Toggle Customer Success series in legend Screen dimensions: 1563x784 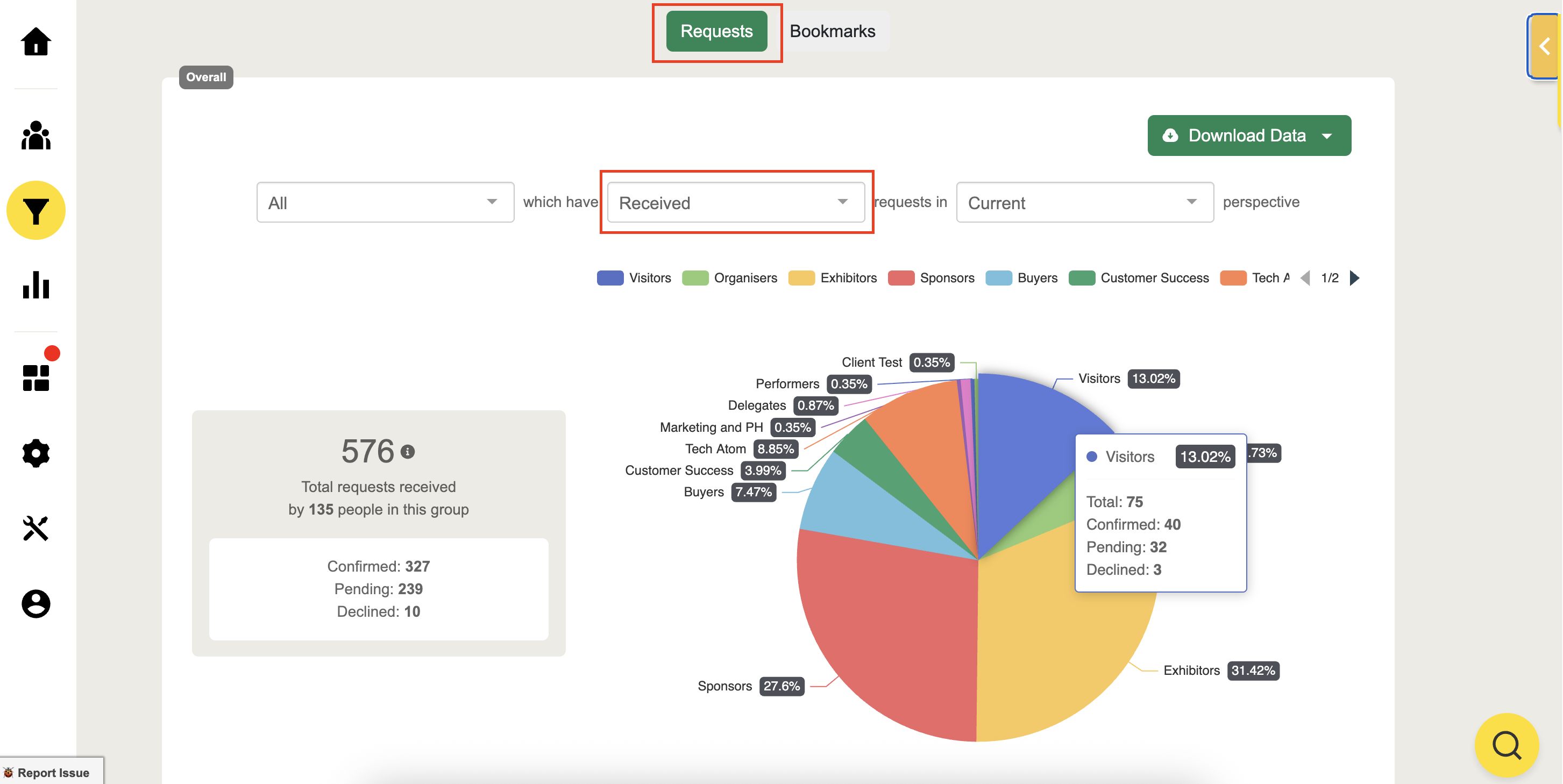tap(1138, 278)
